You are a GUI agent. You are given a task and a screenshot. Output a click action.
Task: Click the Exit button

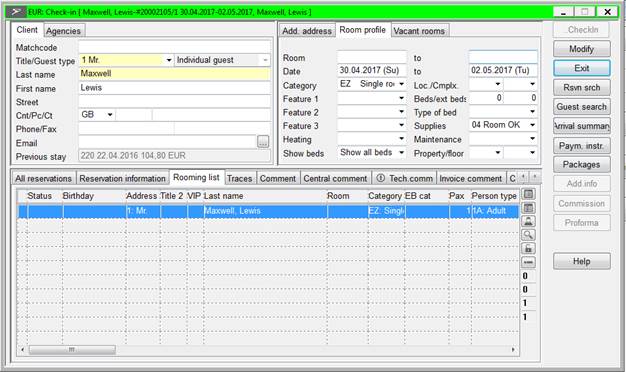582,68
